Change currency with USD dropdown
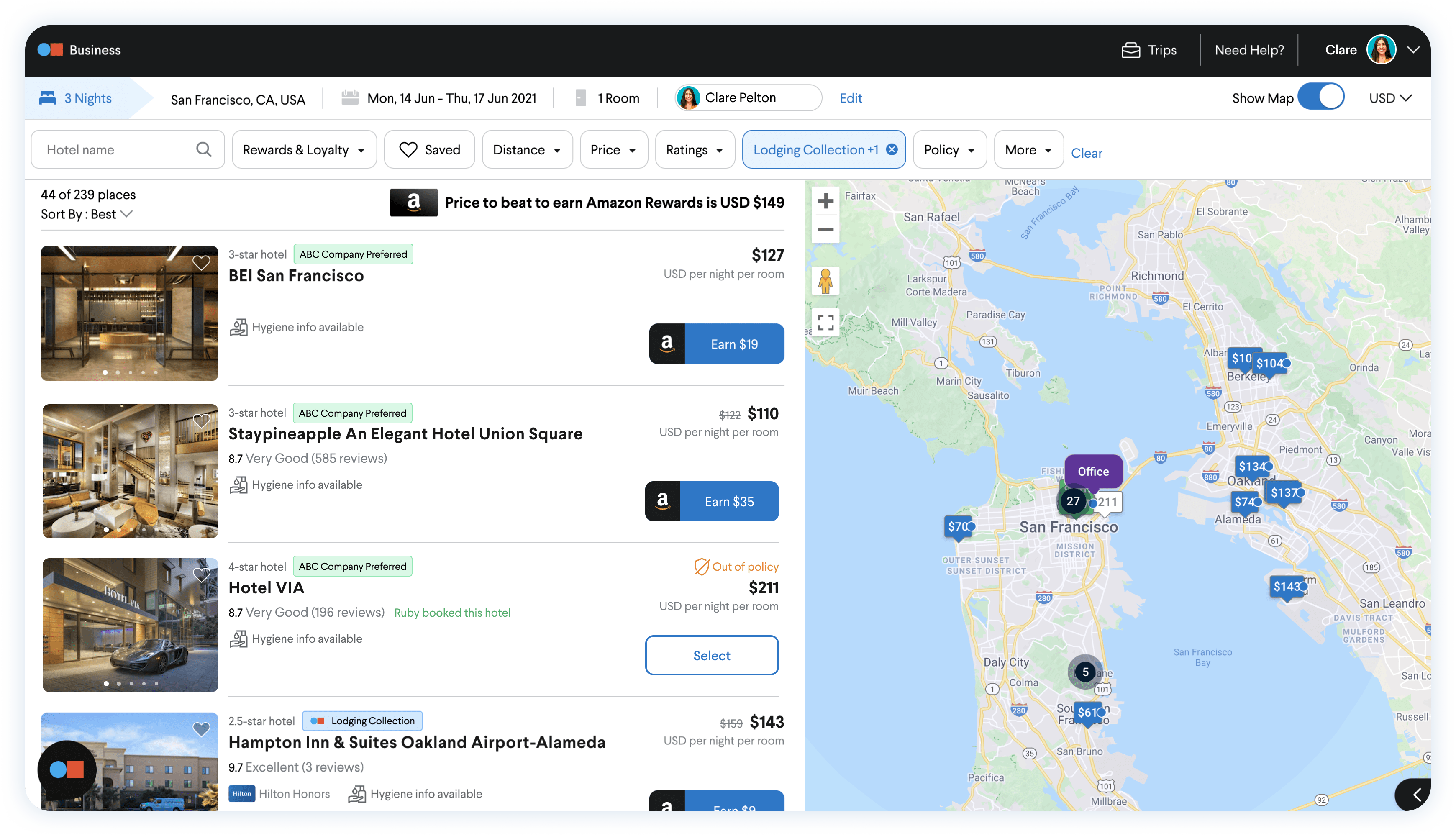Screen dimensions: 1456x836 click(x=1390, y=98)
